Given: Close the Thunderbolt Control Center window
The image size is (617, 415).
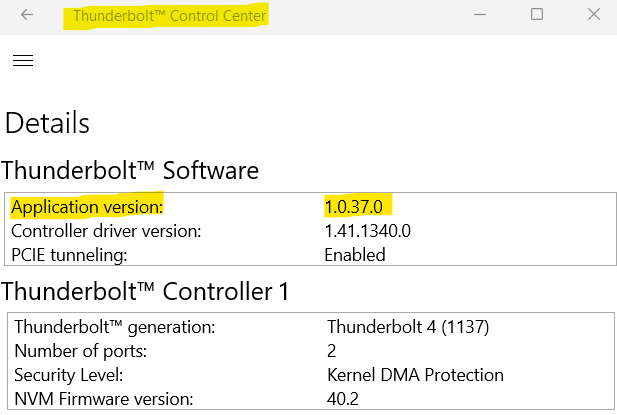Looking at the screenshot, I should [x=593, y=14].
